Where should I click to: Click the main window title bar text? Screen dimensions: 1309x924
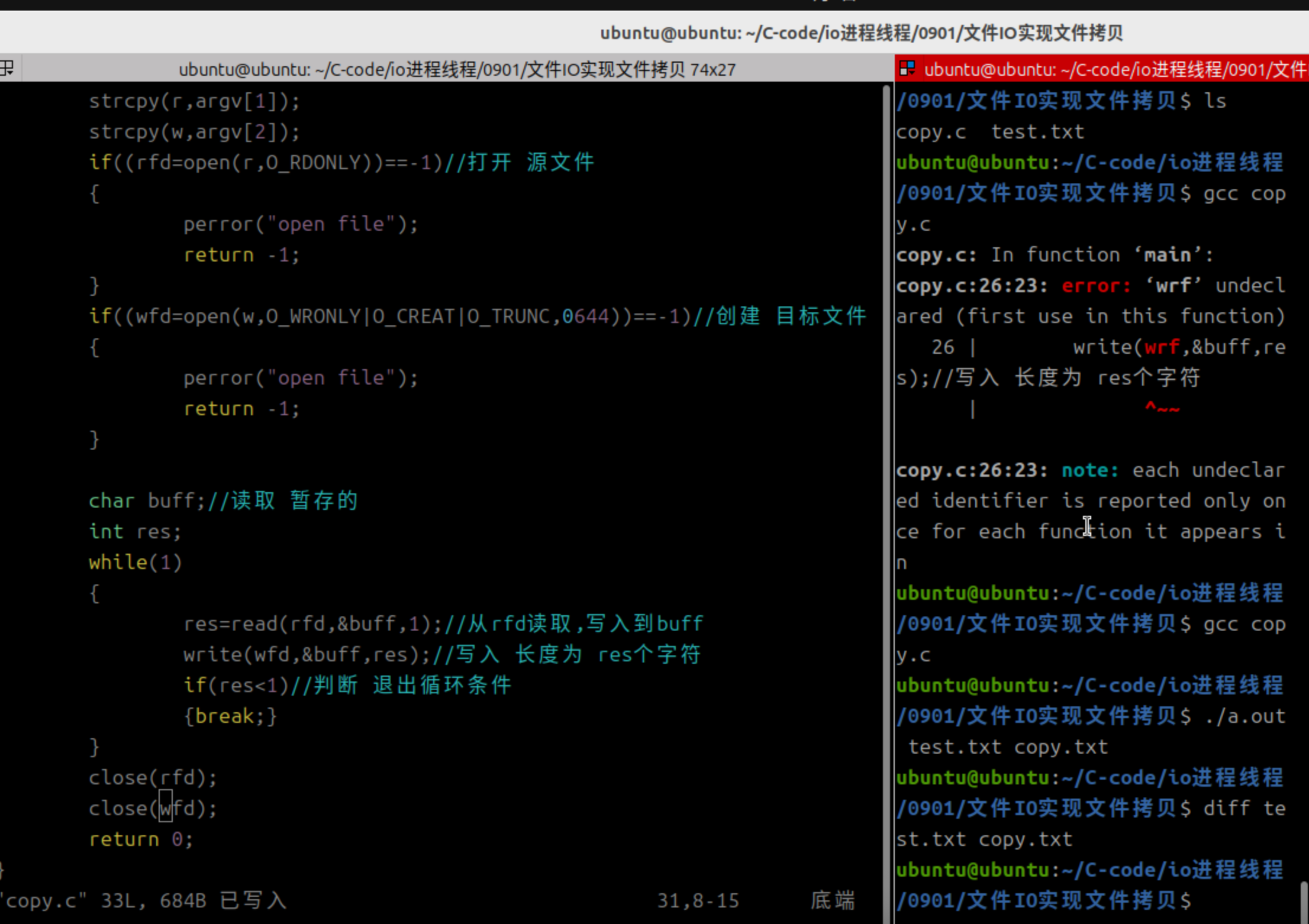point(861,33)
